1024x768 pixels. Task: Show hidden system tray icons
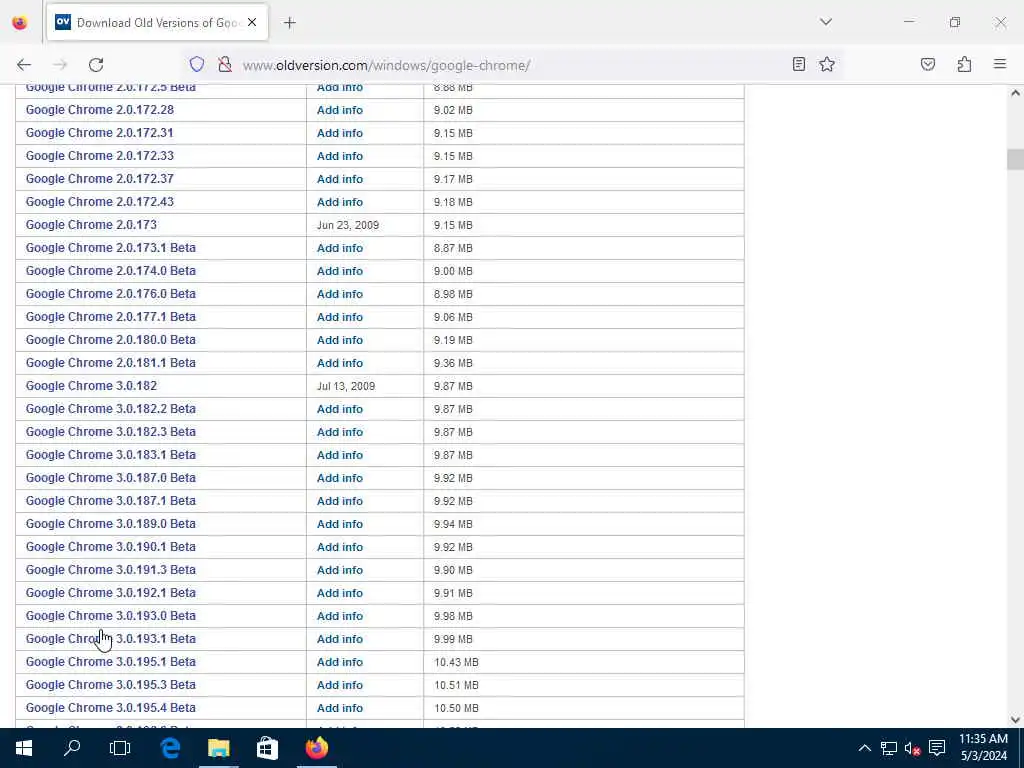pyautogui.click(x=864, y=748)
